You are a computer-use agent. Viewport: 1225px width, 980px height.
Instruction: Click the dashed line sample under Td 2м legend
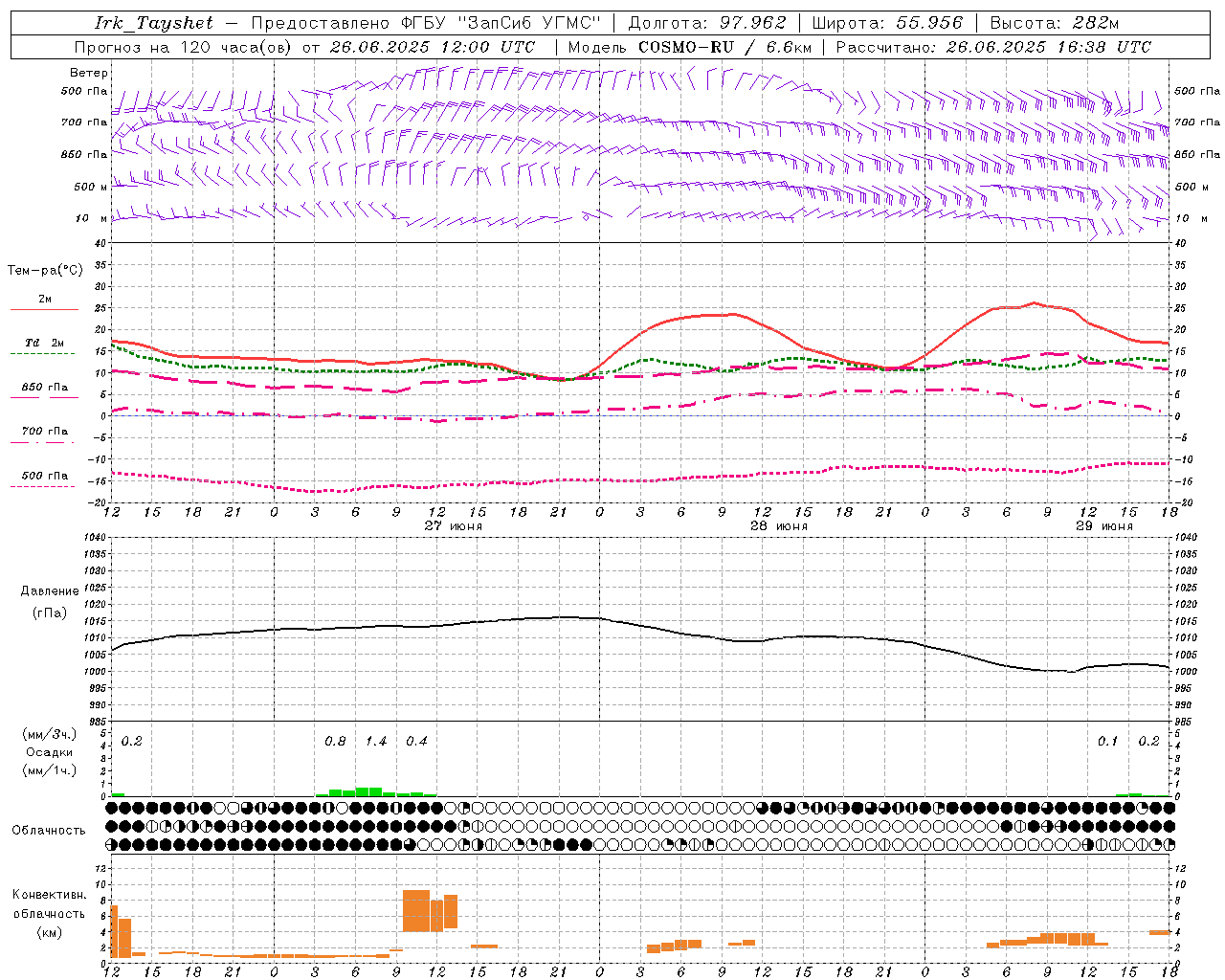(42, 353)
